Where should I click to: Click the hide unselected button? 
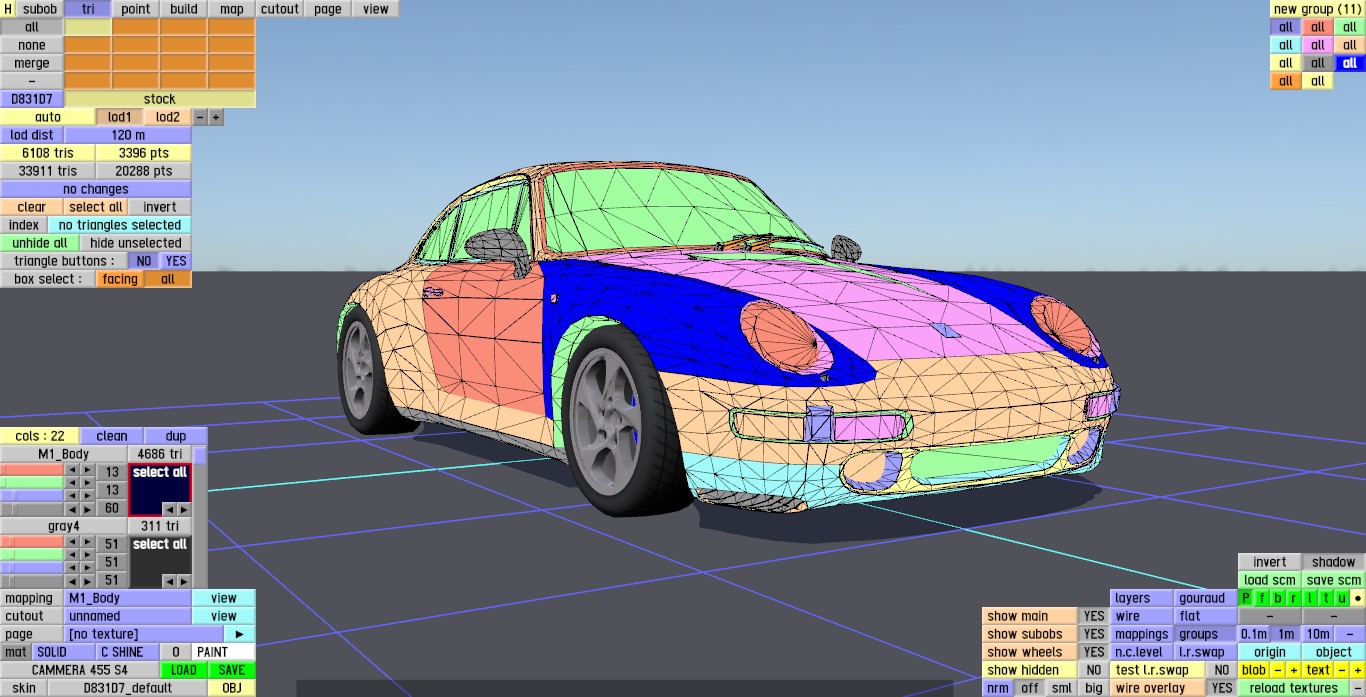(x=136, y=243)
